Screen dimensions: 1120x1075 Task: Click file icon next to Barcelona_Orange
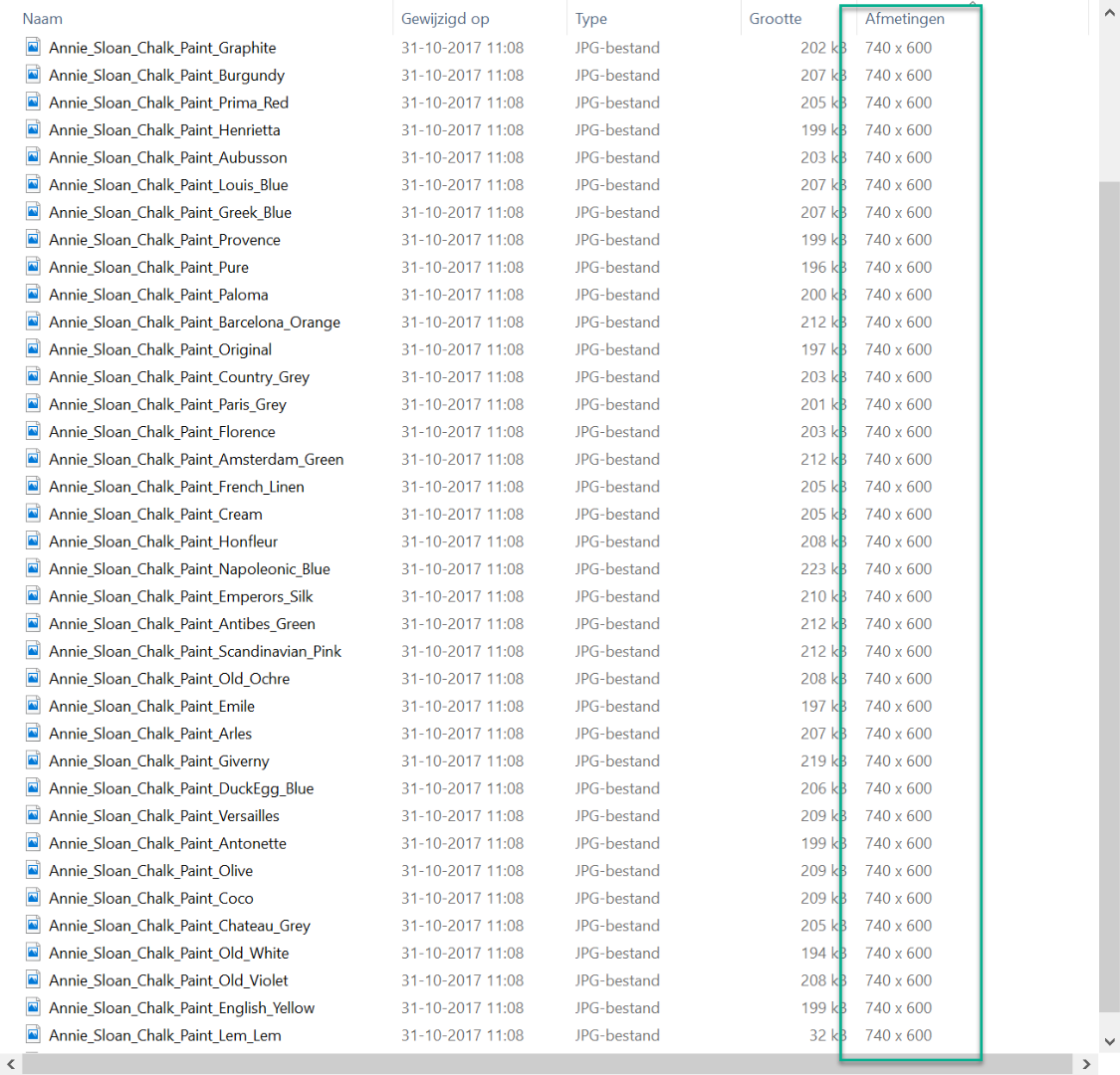[x=33, y=322]
